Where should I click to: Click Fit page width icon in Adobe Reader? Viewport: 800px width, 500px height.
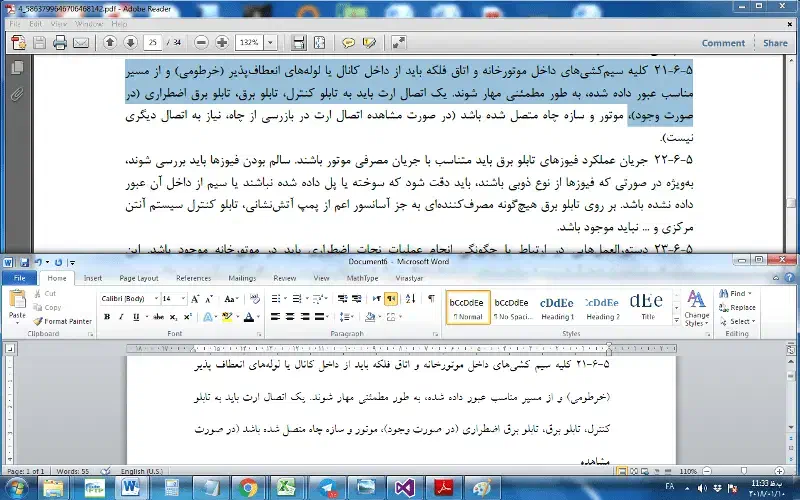click(x=298, y=43)
